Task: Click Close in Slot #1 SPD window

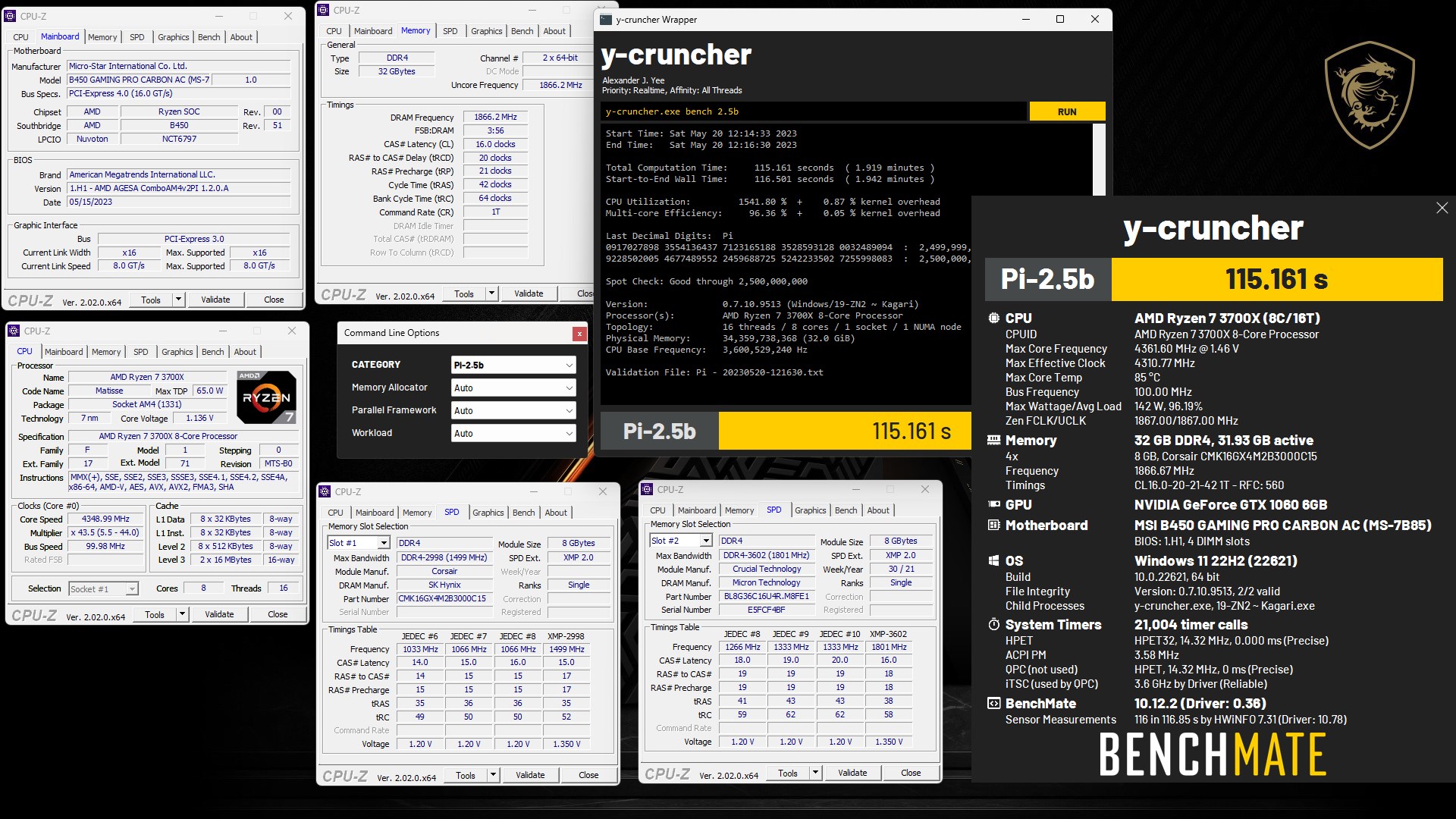Action: (588, 775)
